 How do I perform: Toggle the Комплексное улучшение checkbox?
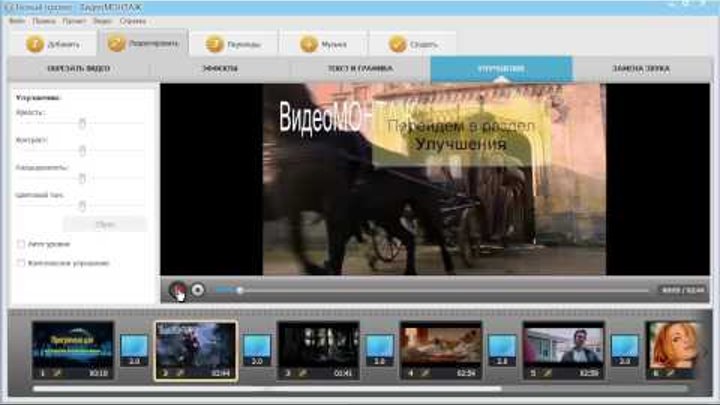(x=22, y=263)
